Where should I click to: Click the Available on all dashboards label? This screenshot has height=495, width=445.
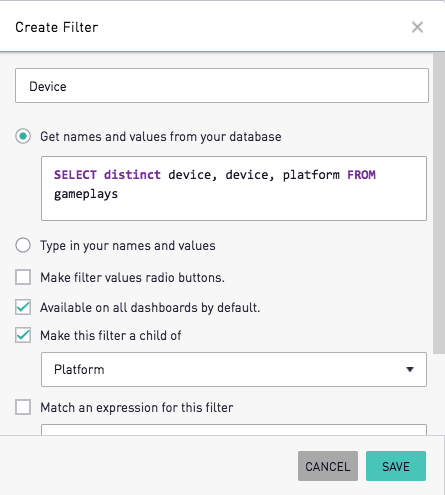(150, 307)
